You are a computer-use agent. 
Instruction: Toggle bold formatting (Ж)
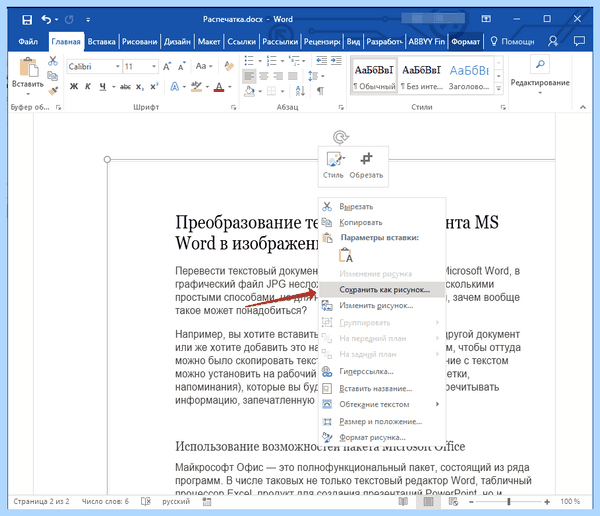(x=73, y=87)
